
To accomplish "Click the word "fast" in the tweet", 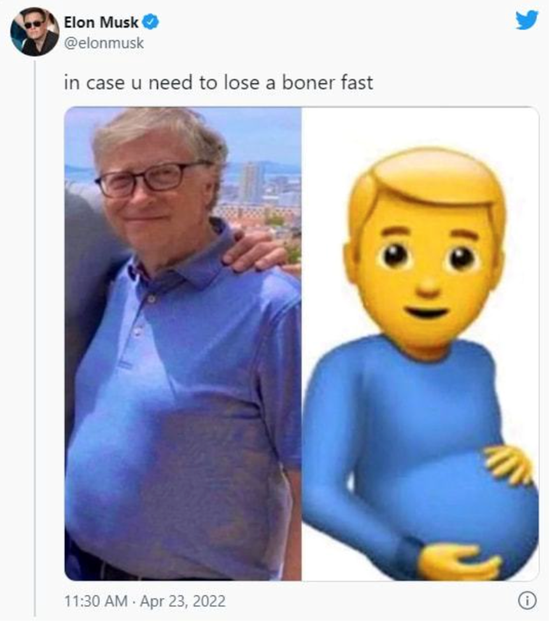I will 357,83.
